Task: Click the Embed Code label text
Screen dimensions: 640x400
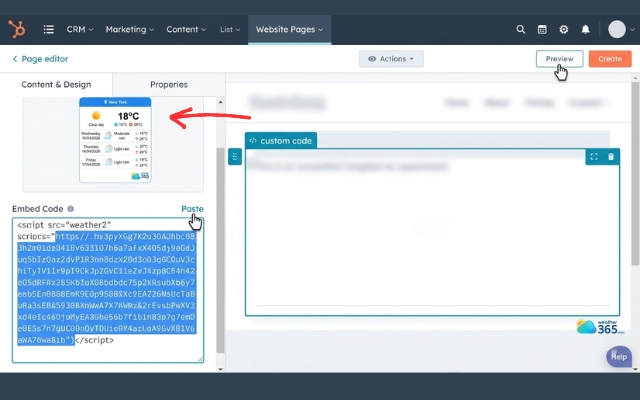Action: click(38, 209)
